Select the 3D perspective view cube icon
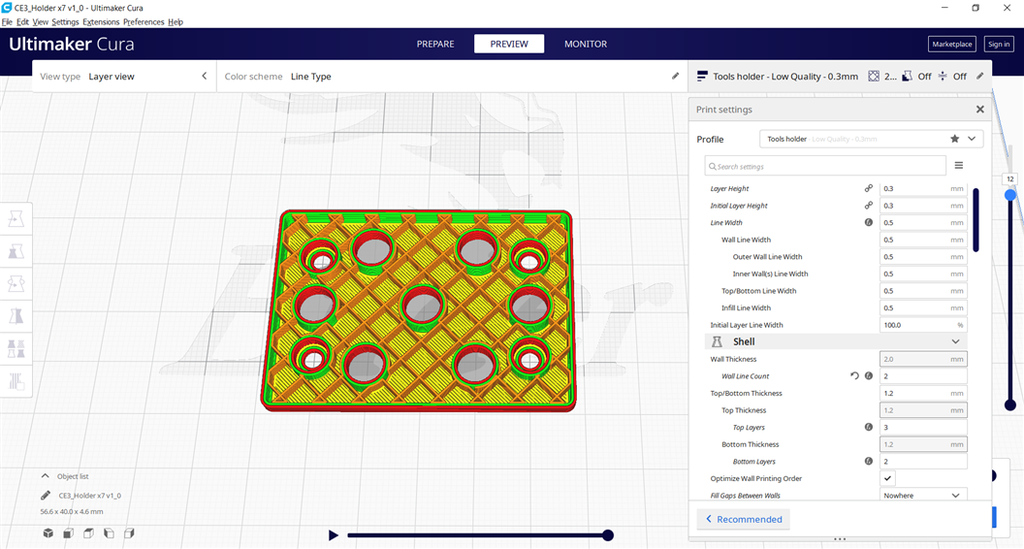Screen dimensions: 1024x549 [47, 534]
